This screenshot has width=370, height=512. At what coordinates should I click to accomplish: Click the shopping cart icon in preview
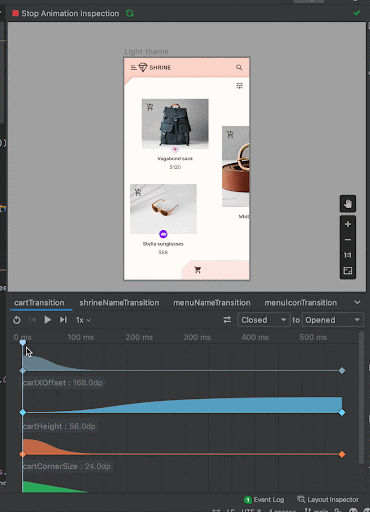[x=198, y=270]
